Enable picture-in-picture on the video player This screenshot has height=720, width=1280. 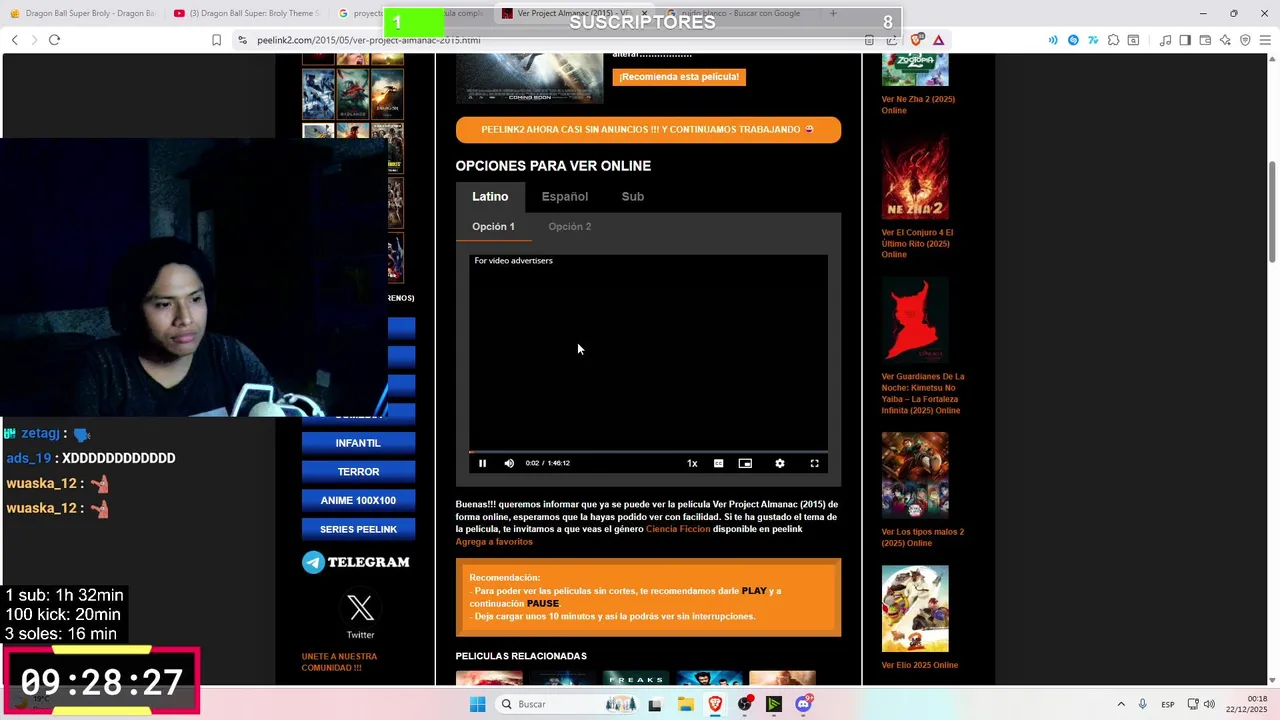pyautogui.click(x=745, y=463)
